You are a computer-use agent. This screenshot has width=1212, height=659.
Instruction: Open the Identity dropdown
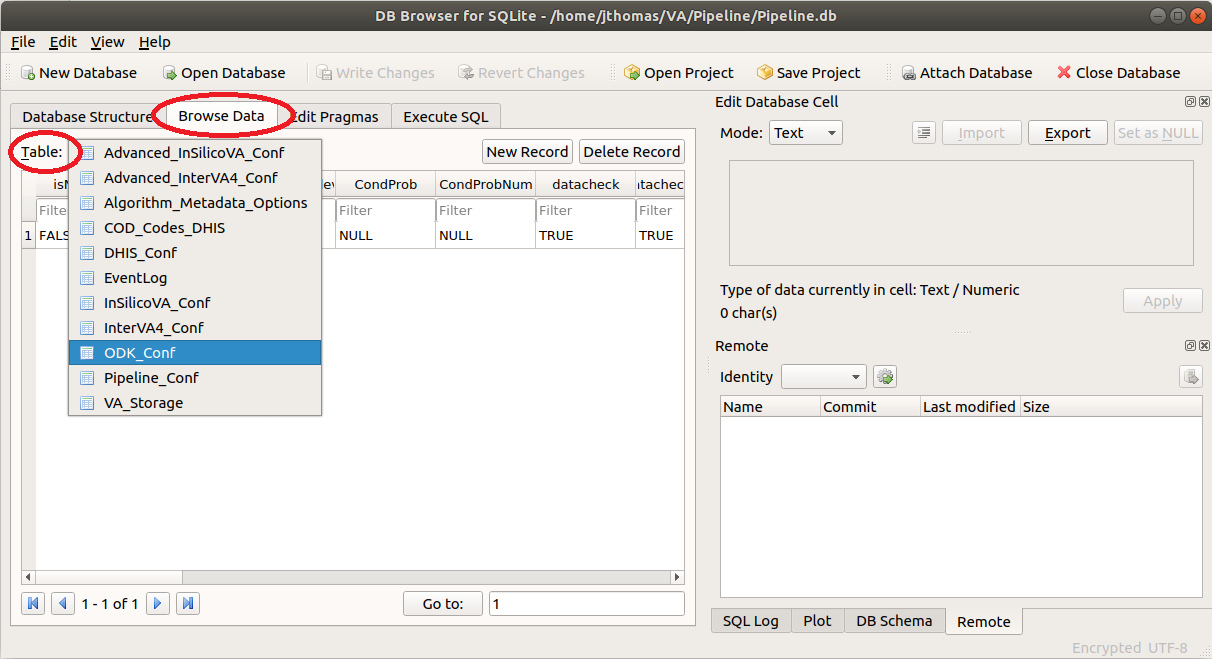tap(824, 377)
